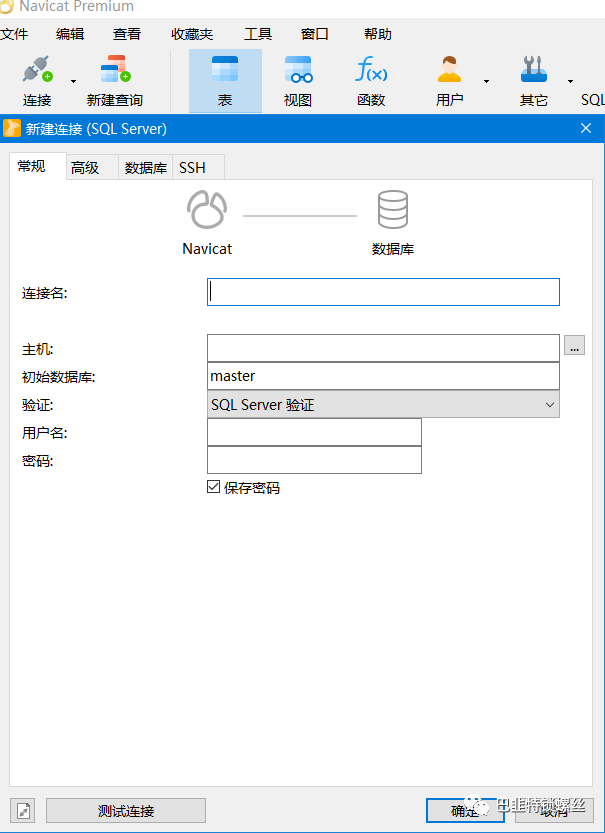Click the 确定 button

coord(465,811)
